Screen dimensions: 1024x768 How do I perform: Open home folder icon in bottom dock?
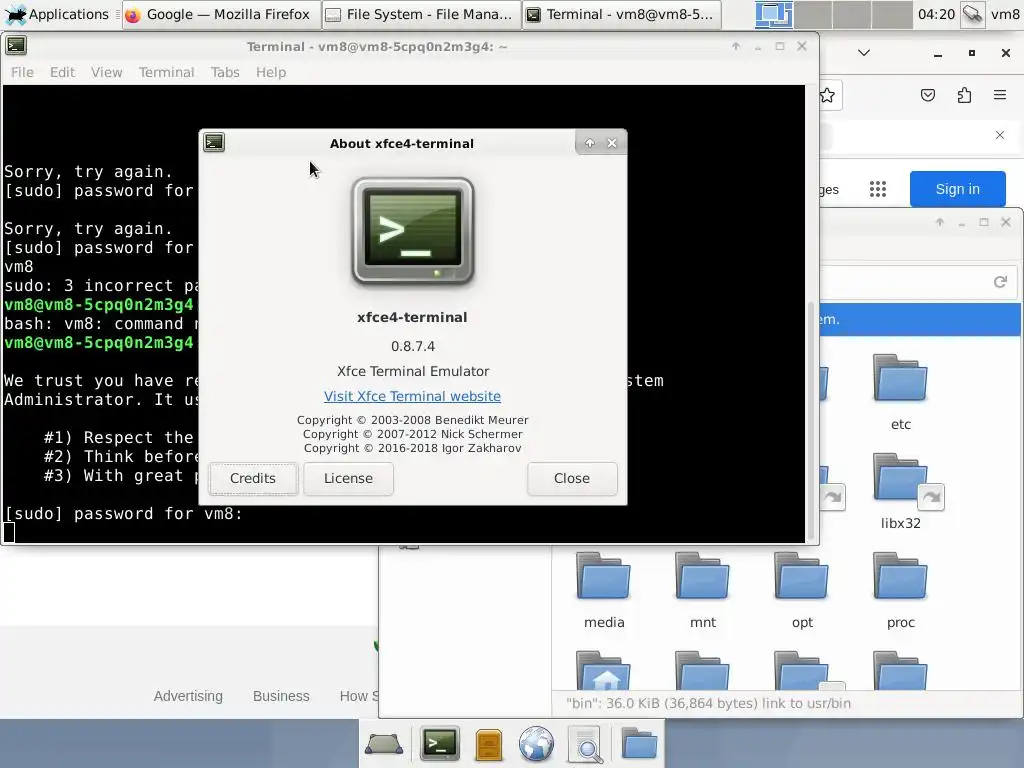click(x=639, y=743)
